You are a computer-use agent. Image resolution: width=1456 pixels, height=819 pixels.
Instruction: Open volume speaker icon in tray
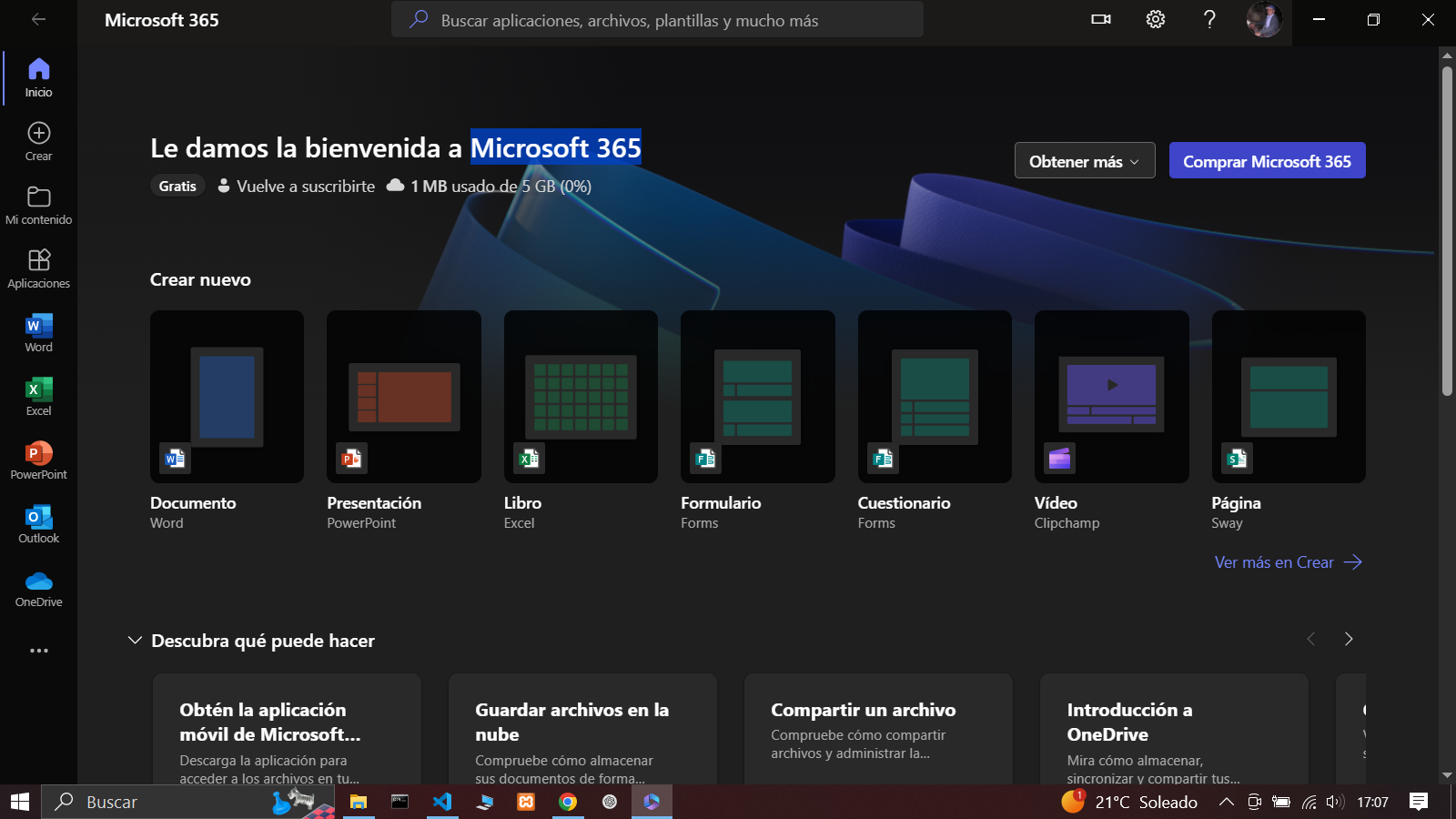click(1335, 802)
